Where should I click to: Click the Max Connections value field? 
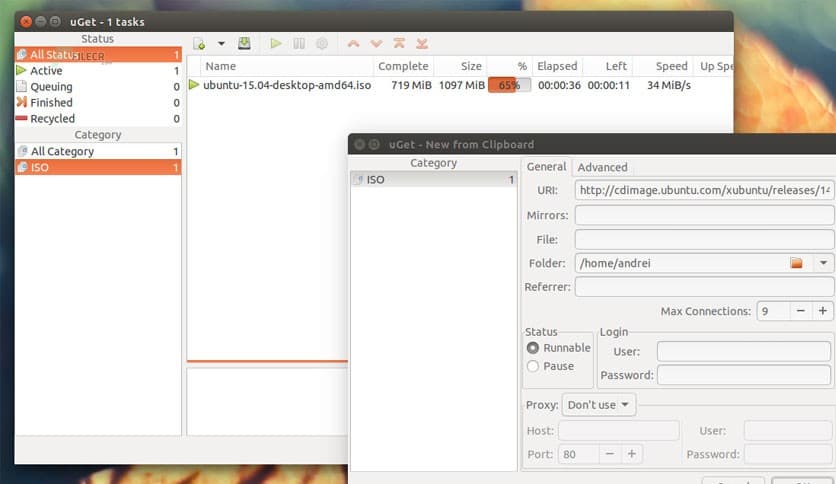[773, 311]
